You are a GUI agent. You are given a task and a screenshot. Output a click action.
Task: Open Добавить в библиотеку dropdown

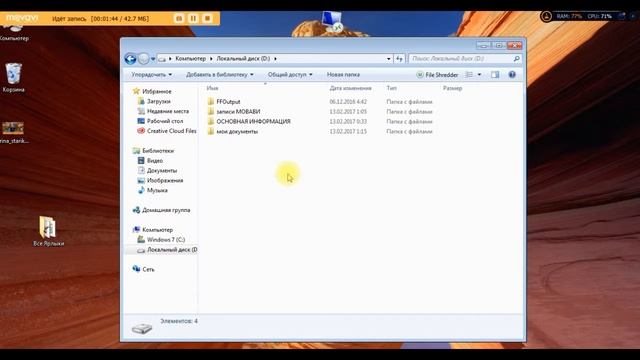[x=220, y=75]
